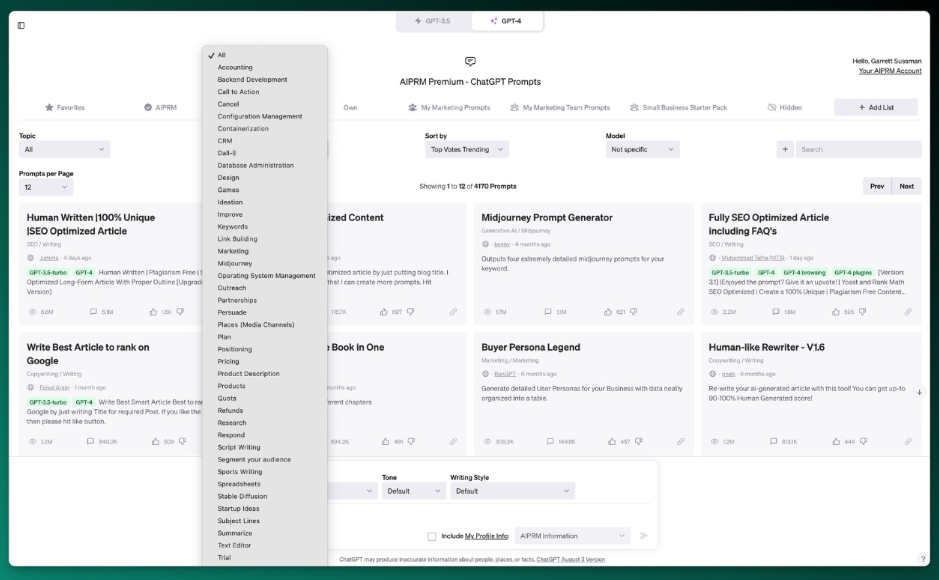939x580 pixels.
Task: Open the Sort by Top Votes Trending dropdown
Action: pos(467,150)
